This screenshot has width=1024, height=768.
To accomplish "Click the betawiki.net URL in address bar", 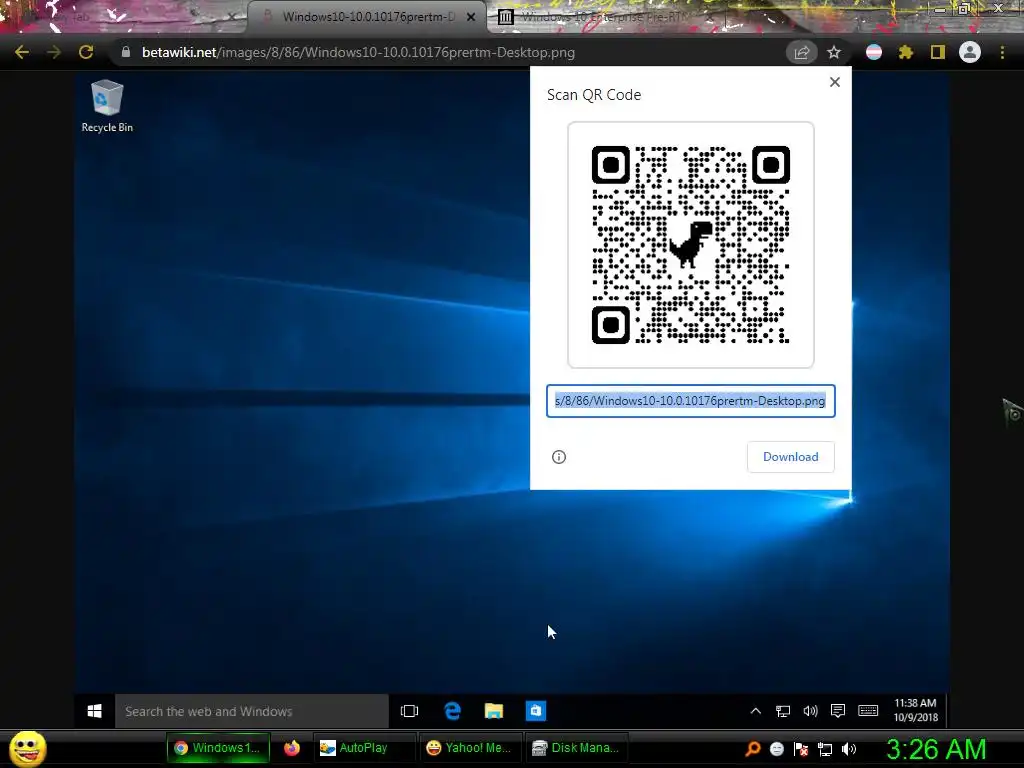I will point(359,52).
